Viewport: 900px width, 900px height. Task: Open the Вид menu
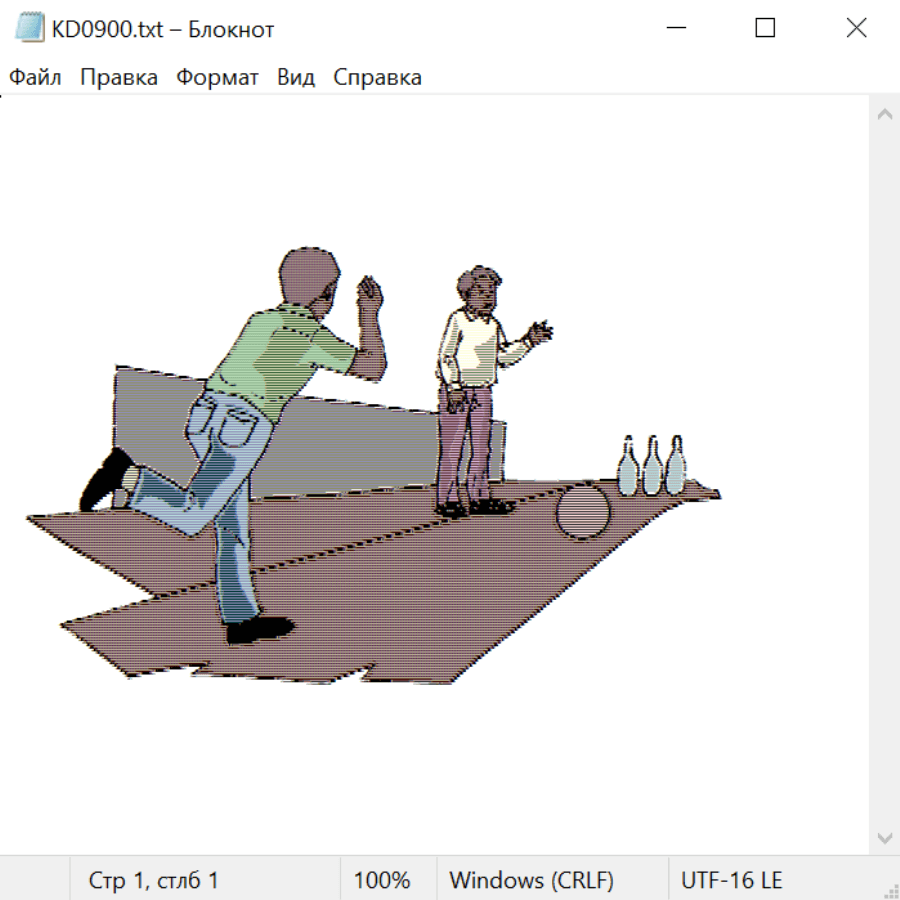coord(295,78)
